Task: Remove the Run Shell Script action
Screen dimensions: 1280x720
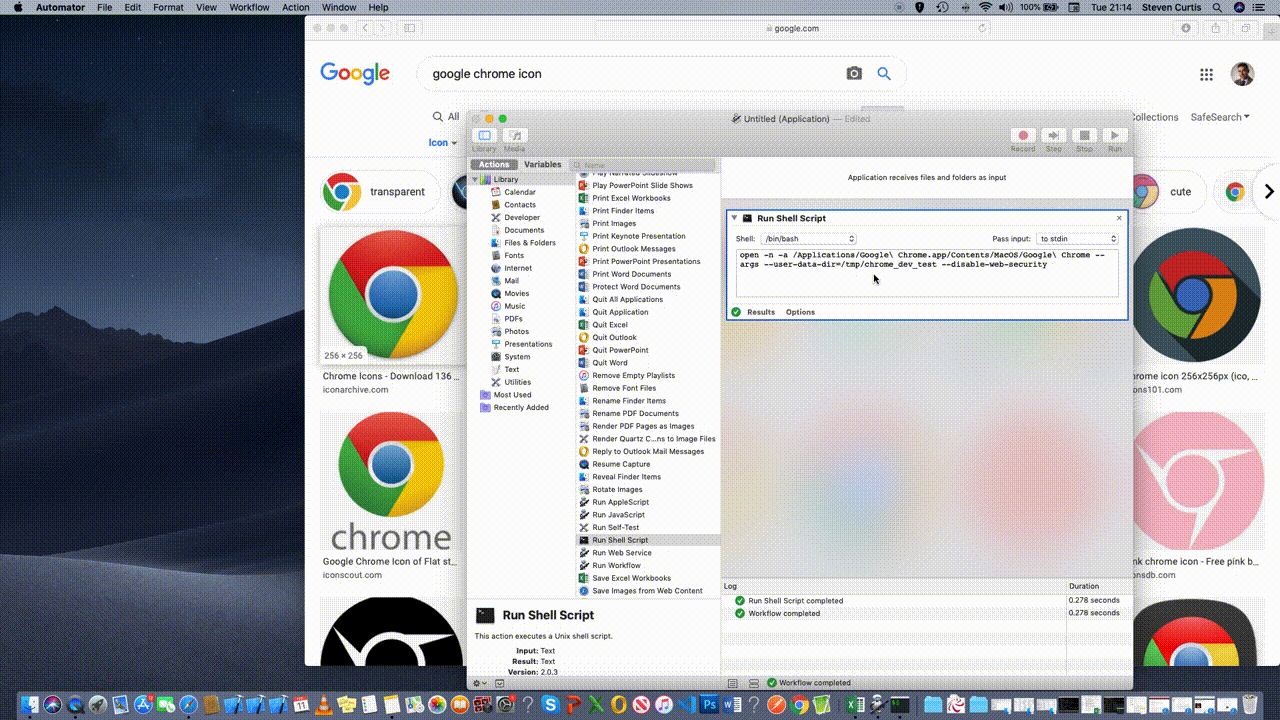Action: point(1119,218)
